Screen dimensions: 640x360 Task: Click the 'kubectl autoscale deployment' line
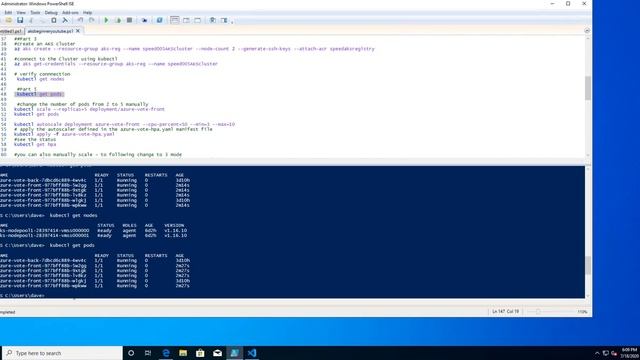point(124,124)
